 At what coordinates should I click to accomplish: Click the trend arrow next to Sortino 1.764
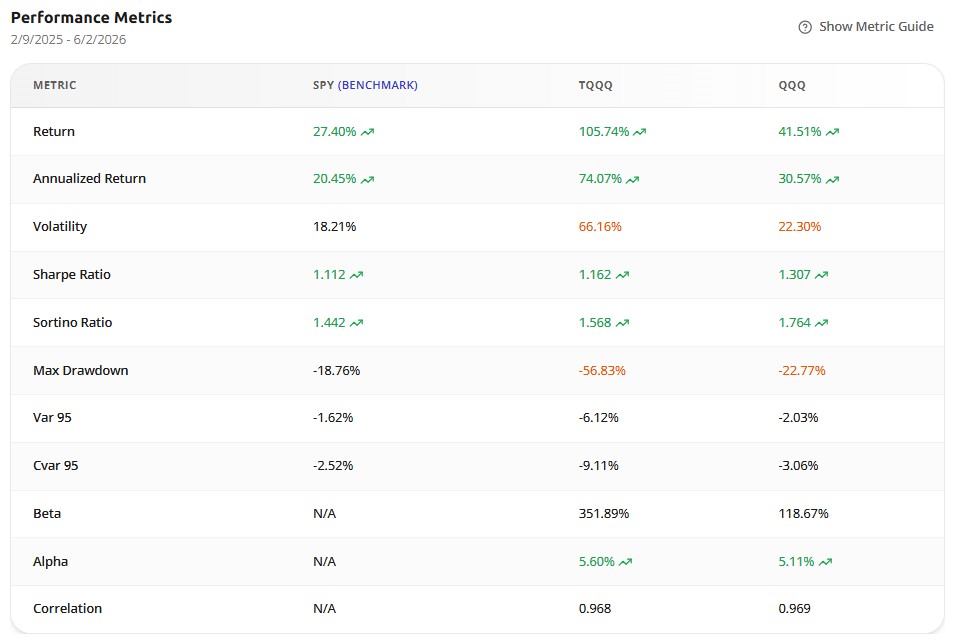[822, 323]
